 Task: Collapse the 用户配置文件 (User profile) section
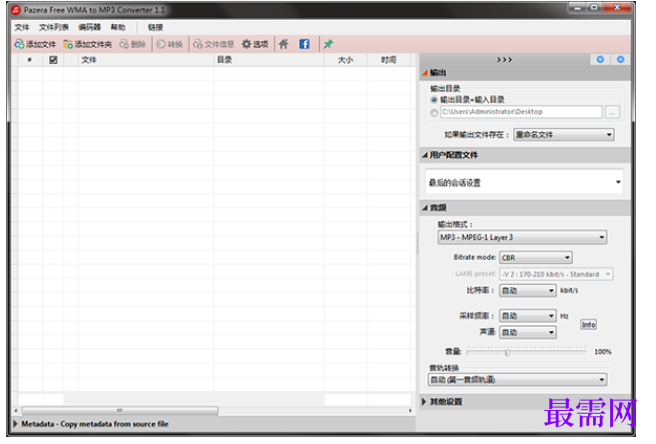pos(525,155)
